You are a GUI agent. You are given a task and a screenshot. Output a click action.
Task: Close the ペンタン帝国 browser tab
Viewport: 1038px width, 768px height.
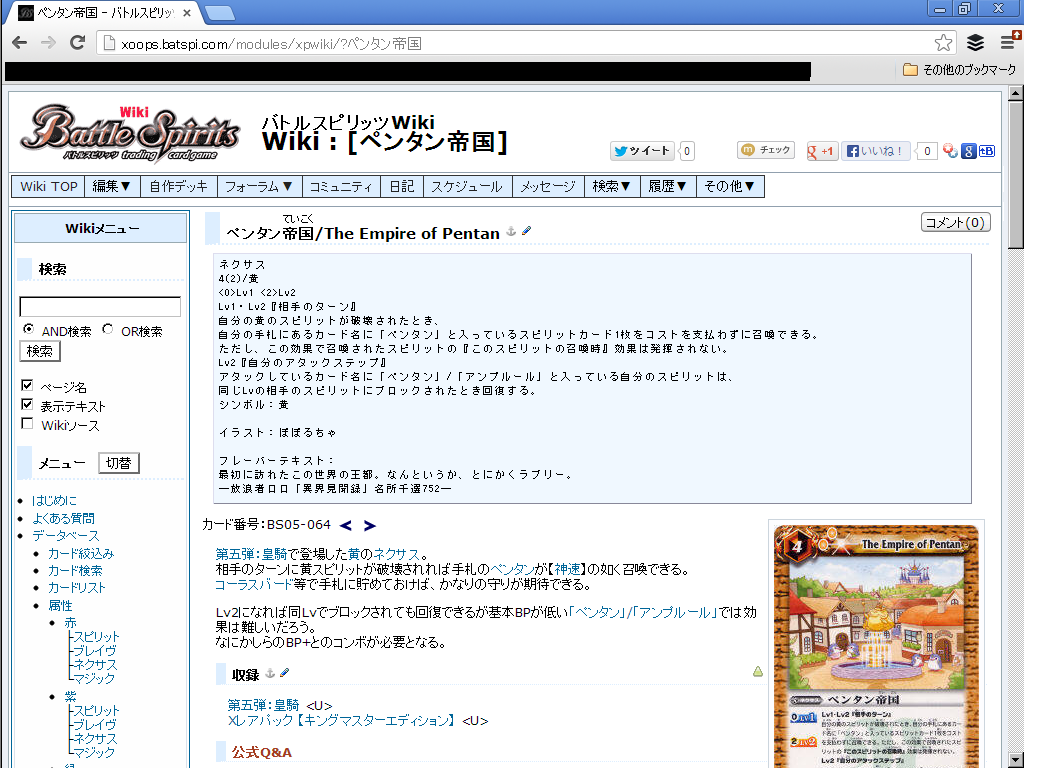pyautogui.click(x=187, y=13)
